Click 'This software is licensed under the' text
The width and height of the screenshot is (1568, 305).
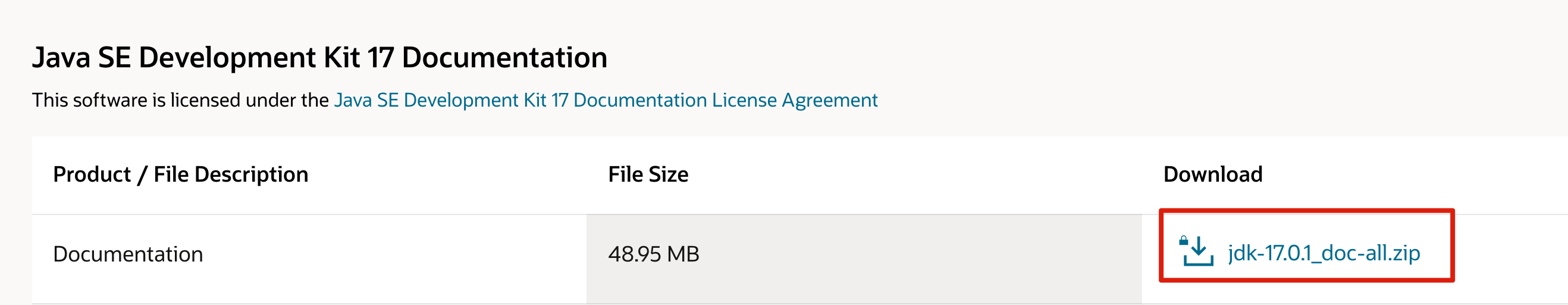[x=181, y=100]
